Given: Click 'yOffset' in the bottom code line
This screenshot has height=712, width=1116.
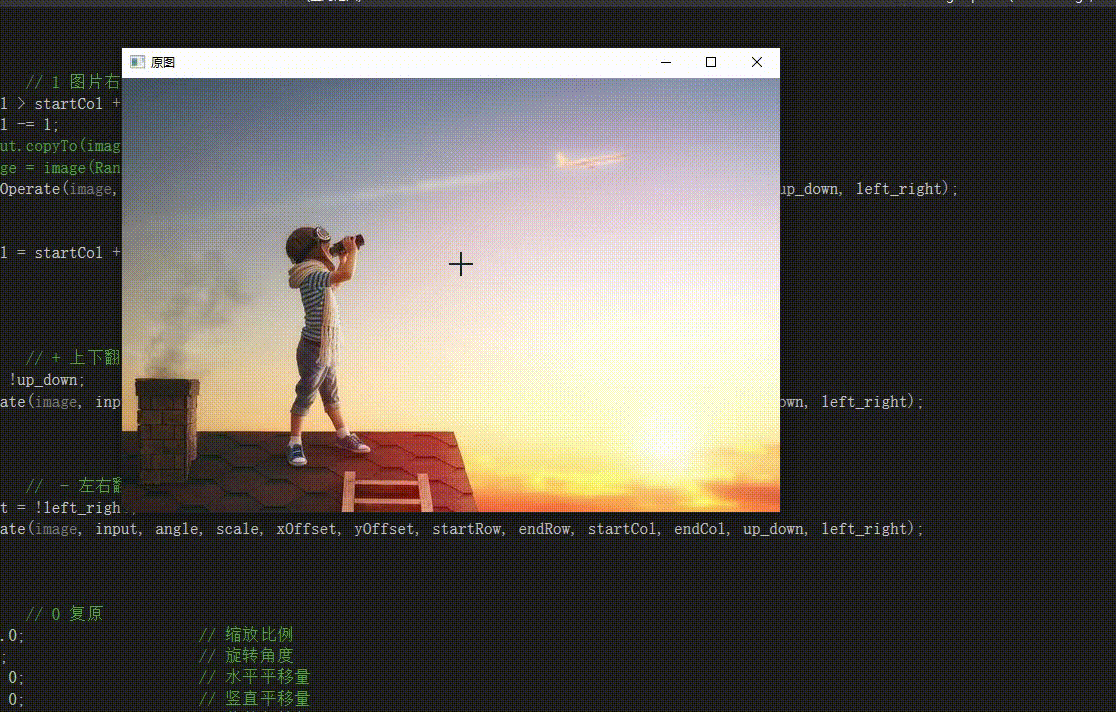Looking at the screenshot, I should (x=384, y=529).
